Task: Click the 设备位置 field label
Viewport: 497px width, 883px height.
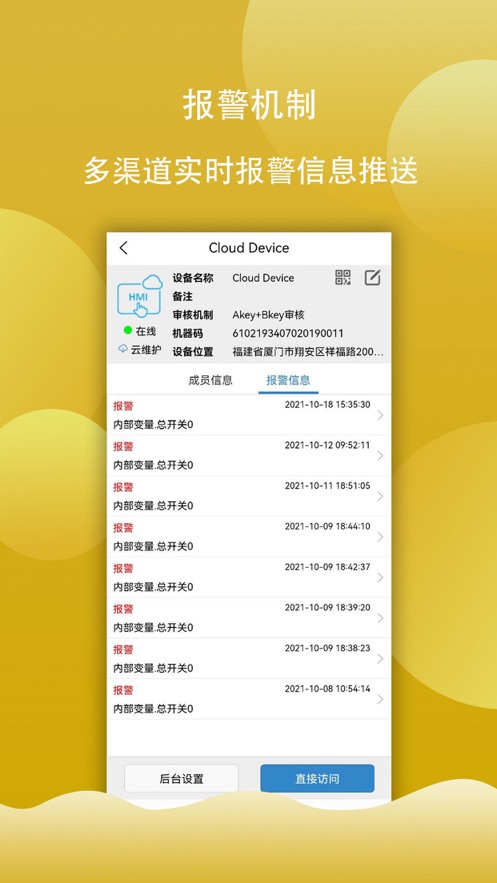Action: click(x=192, y=352)
